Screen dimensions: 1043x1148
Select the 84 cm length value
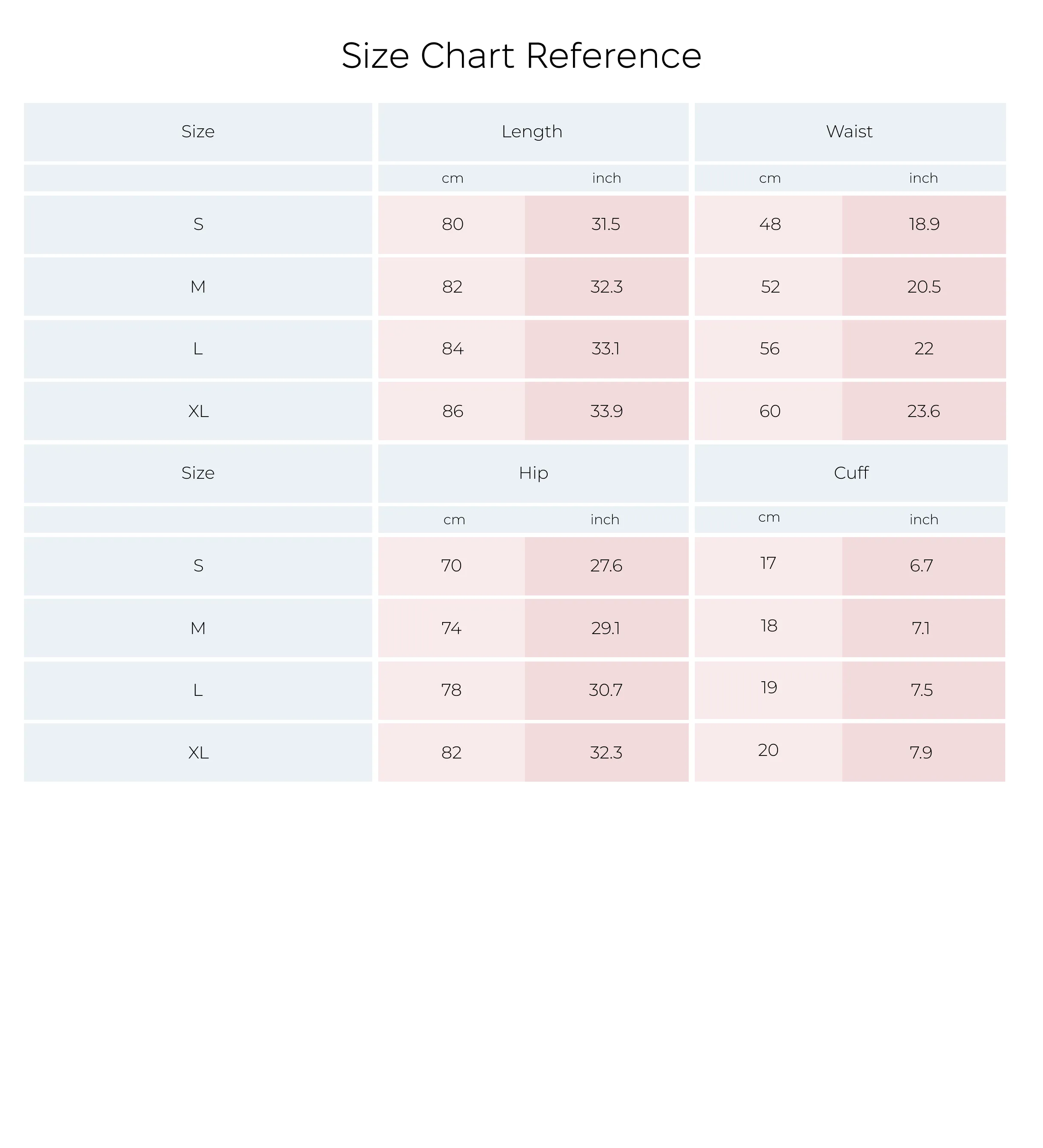pos(452,349)
